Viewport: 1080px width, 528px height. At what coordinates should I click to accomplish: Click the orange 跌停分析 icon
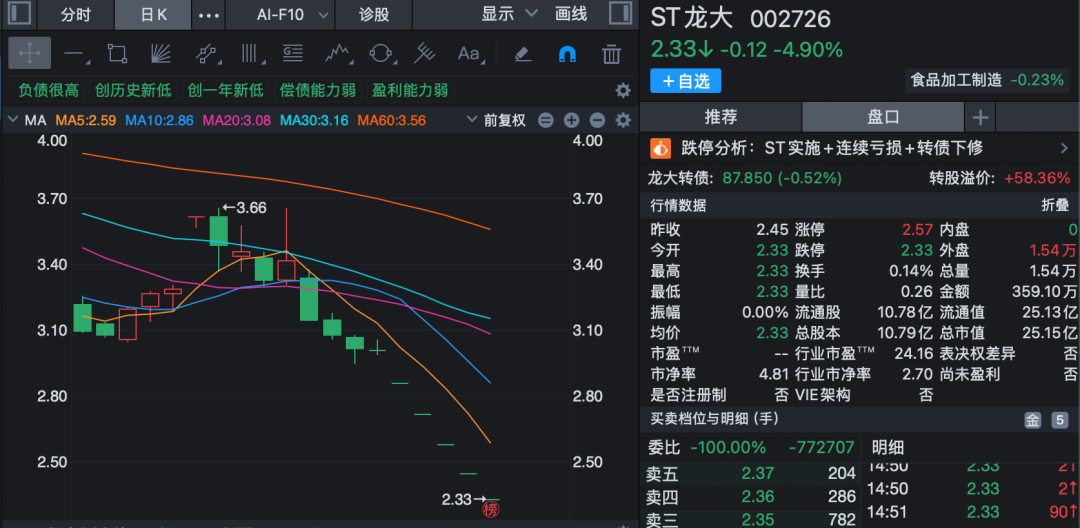click(x=661, y=148)
